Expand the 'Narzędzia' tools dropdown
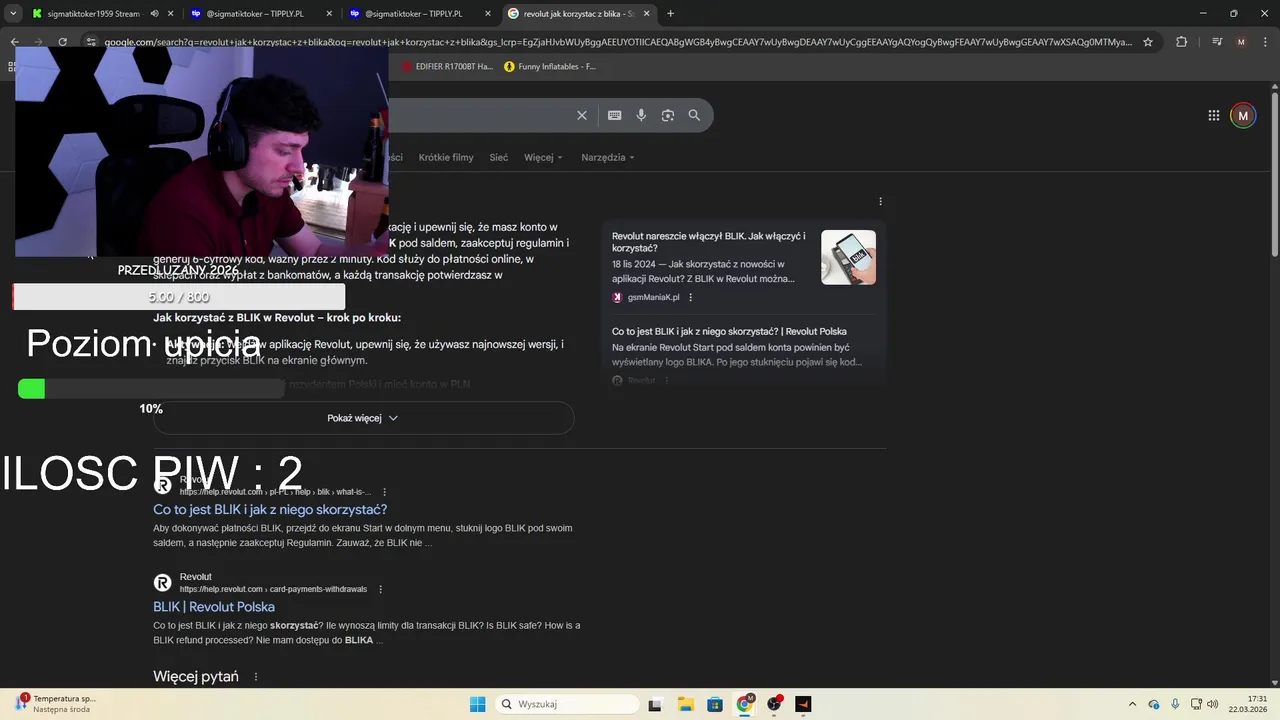 tap(608, 157)
